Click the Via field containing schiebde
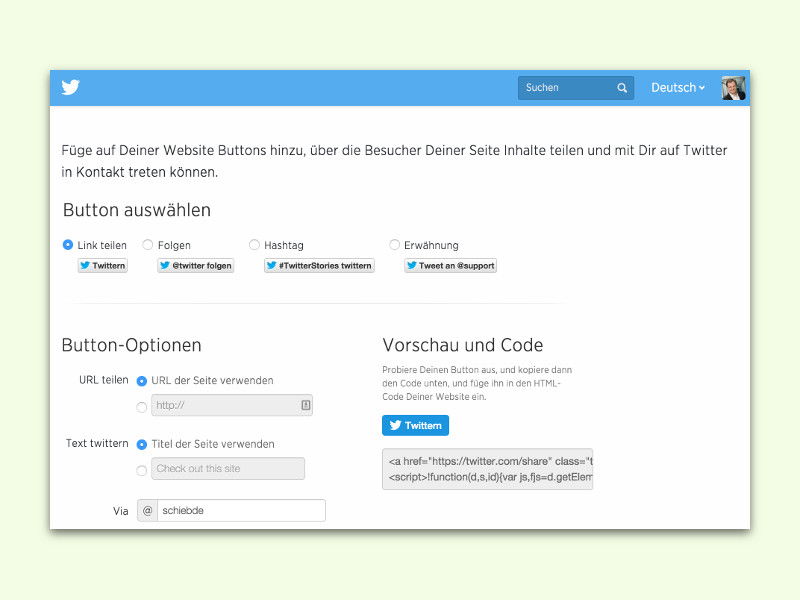This screenshot has width=800, height=600. pyautogui.click(x=241, y=510)
